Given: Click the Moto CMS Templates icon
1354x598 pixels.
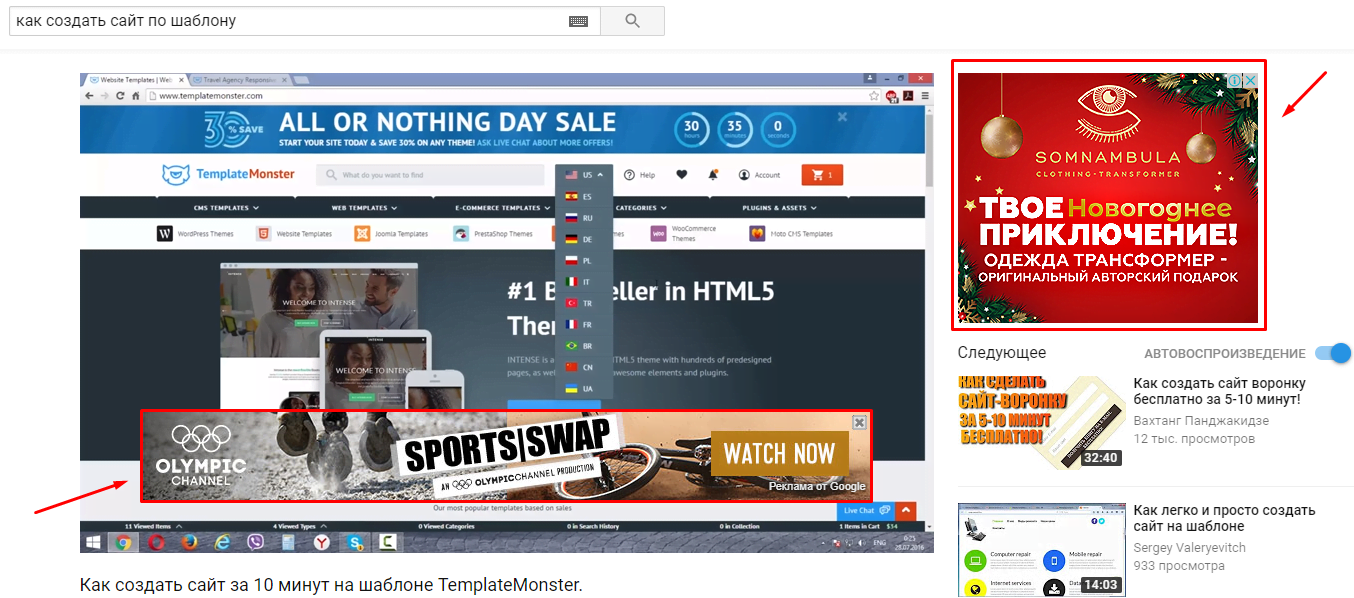Looking at the screenshot, I should 757,234.
